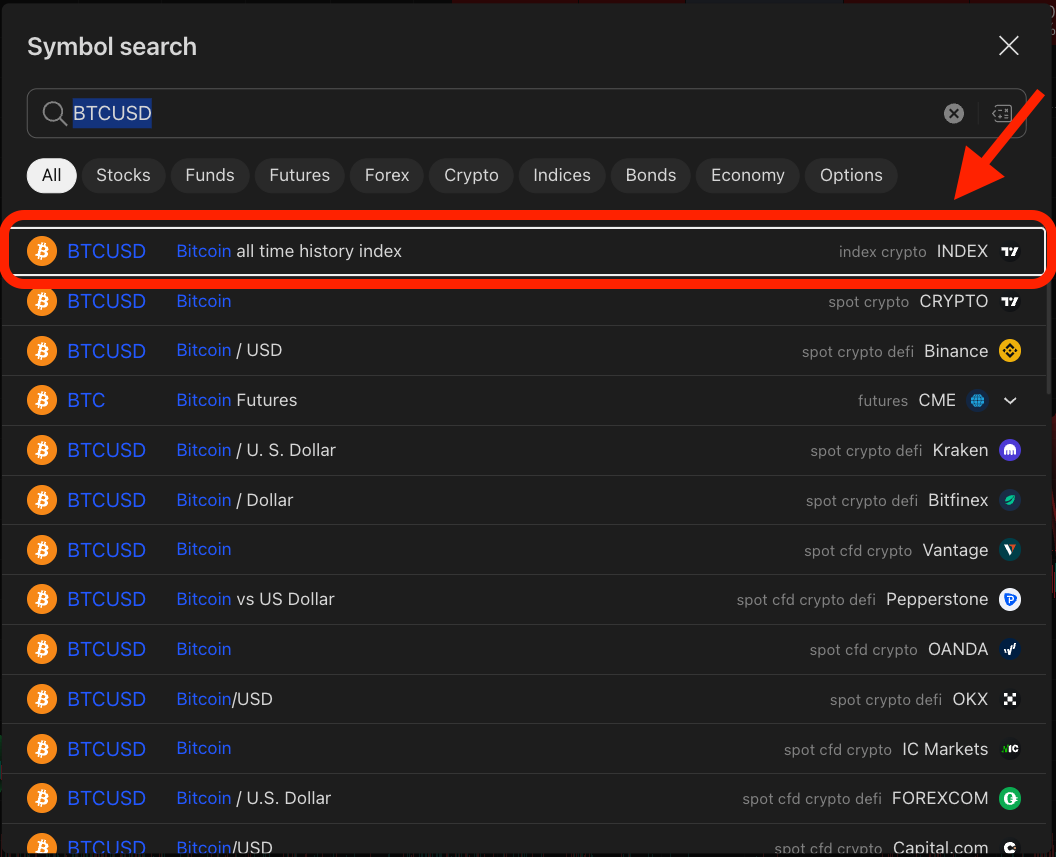This screenshot has height=857, width=1056.
Task: Filter results by Forex
Action: click(387, 175)
